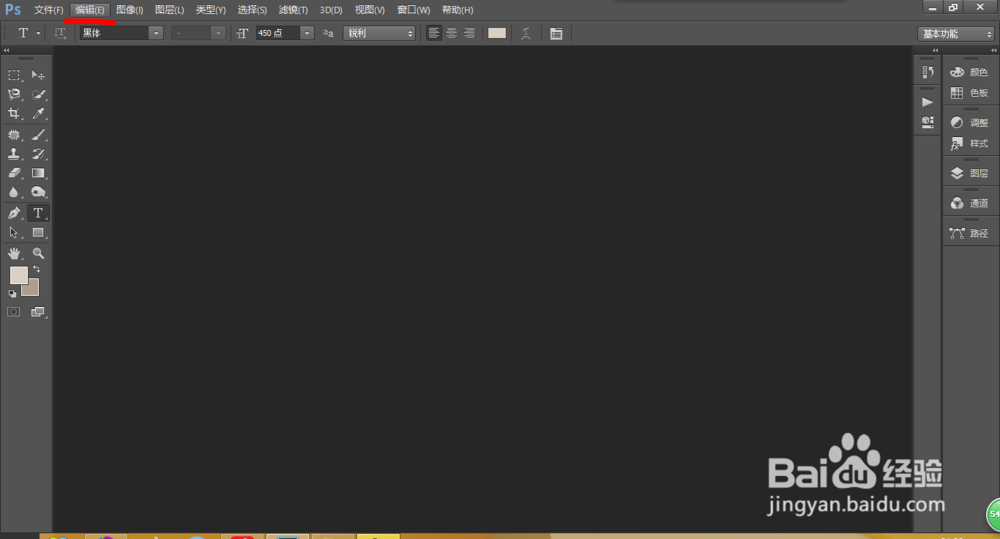Reset default foreground and background colors
This screenshot has height=539, width=1000.
click(12, 293)
